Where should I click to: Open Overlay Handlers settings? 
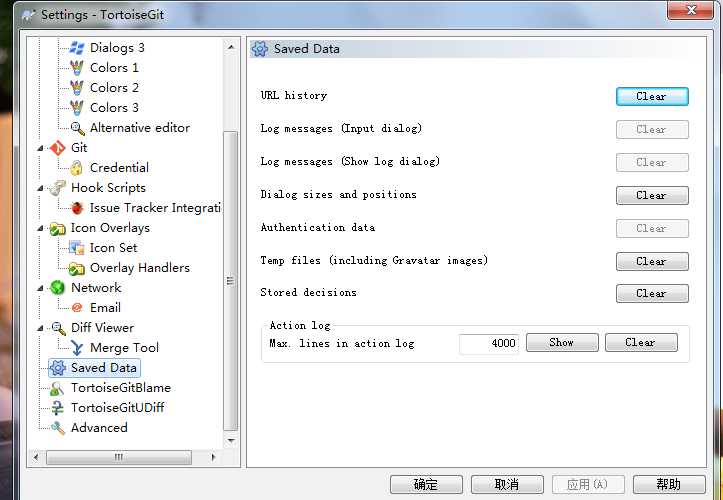(x=140, y=268)
